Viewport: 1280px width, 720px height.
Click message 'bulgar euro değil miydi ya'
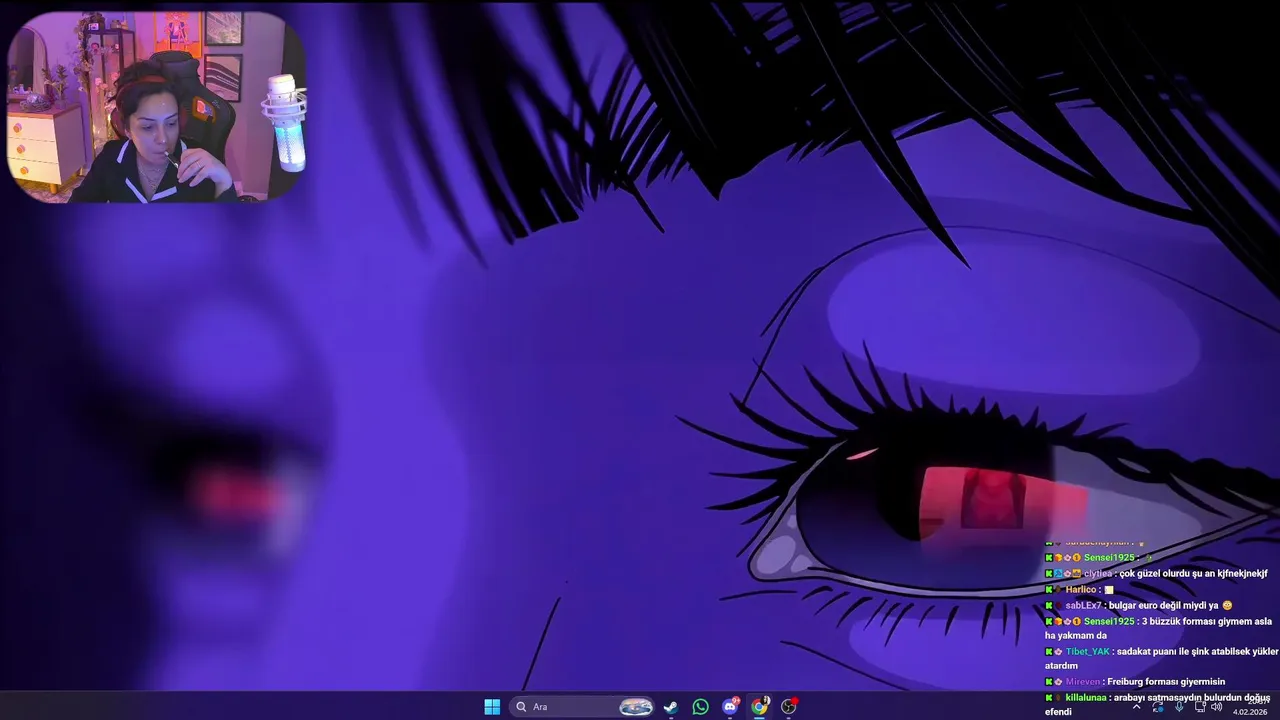pyautogui.click(x=1164, y=606)
